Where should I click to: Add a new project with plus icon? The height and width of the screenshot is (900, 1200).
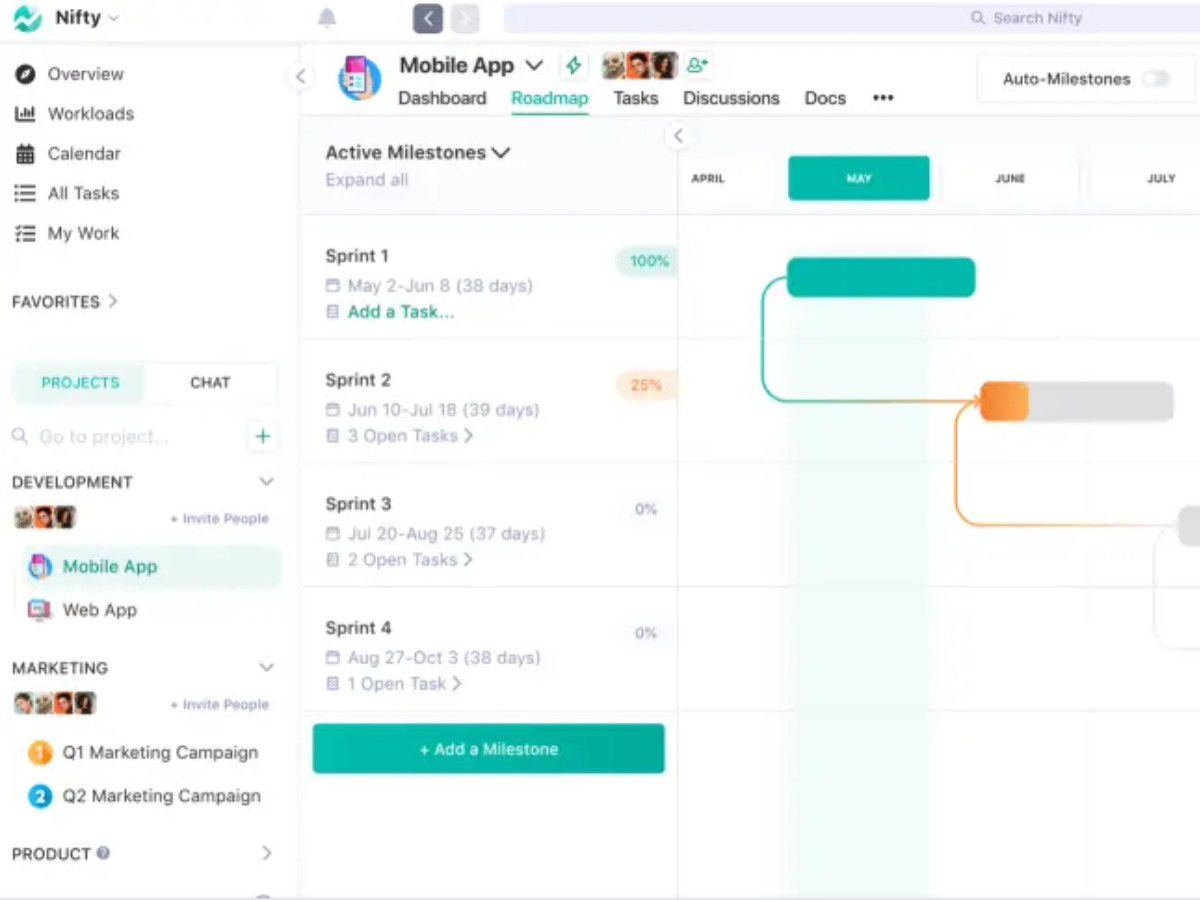(263, 436)
